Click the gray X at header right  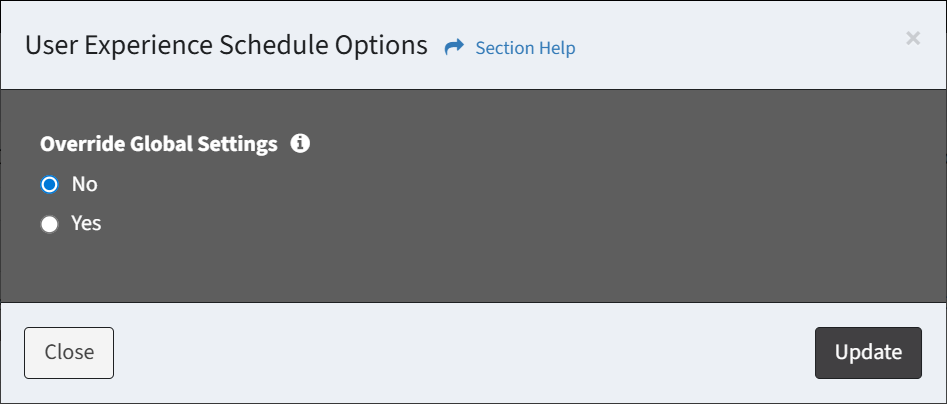912,38
